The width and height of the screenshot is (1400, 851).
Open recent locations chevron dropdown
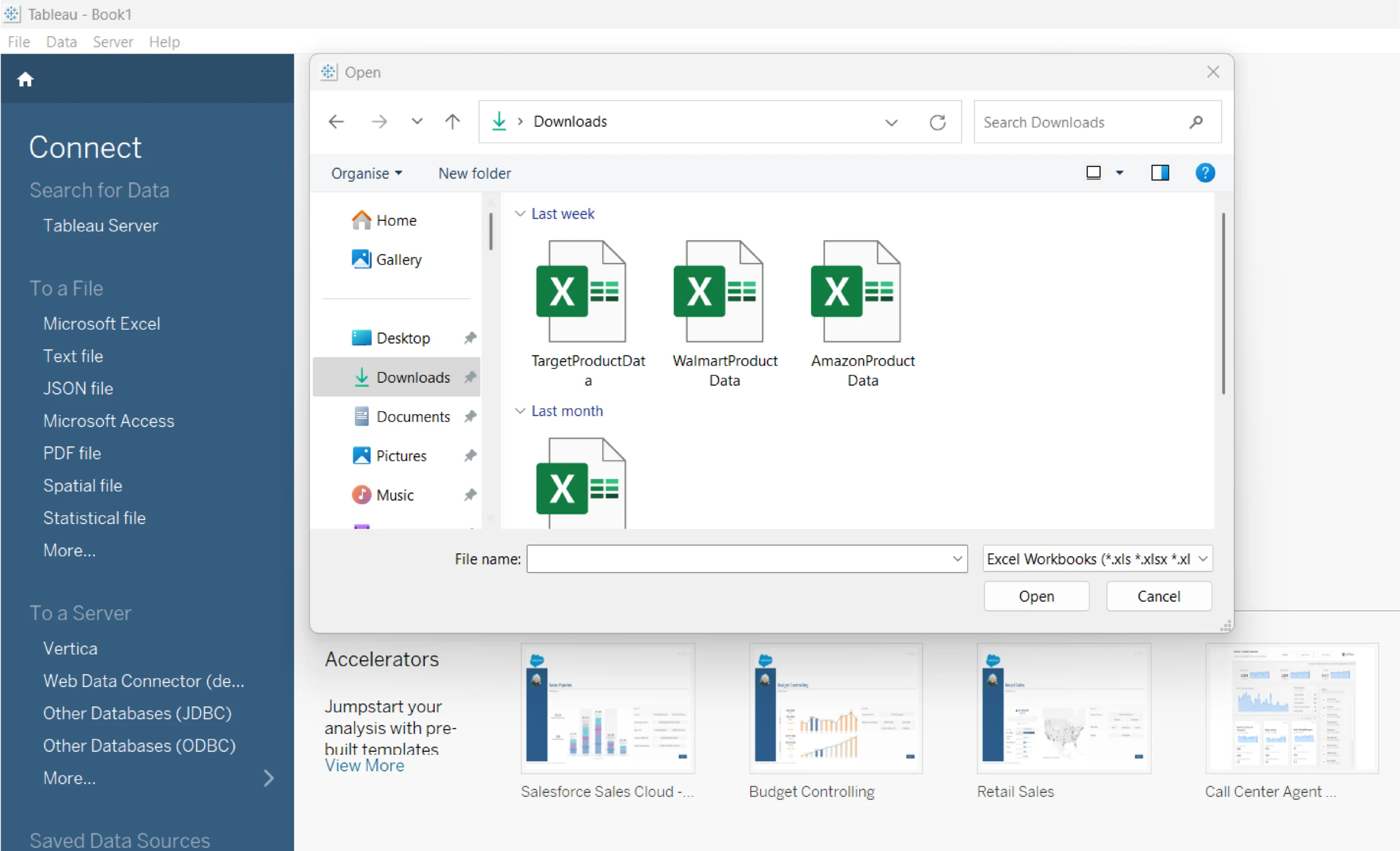(x=417, y=121)
